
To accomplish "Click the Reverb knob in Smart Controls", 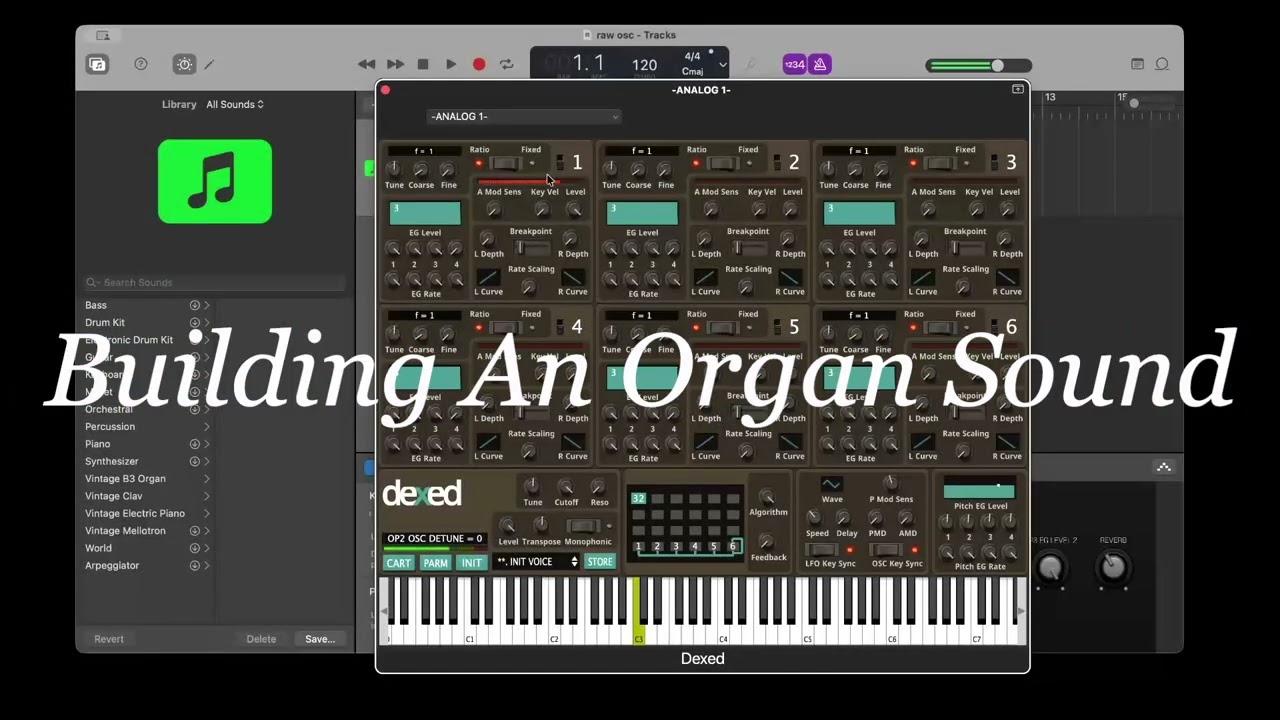I will pos(1113,567).
